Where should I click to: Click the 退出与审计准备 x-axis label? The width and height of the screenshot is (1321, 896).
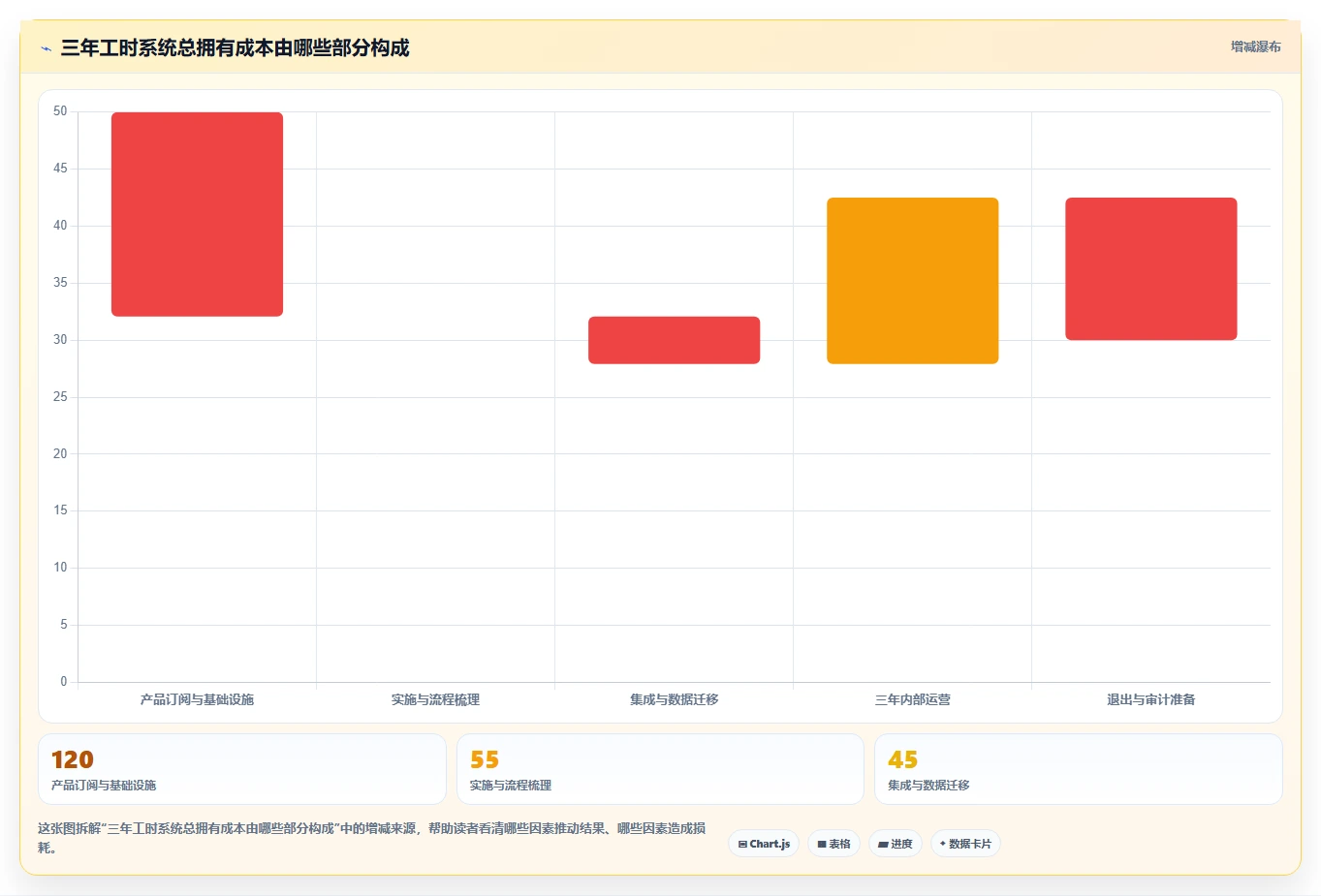coord(1150,699)
